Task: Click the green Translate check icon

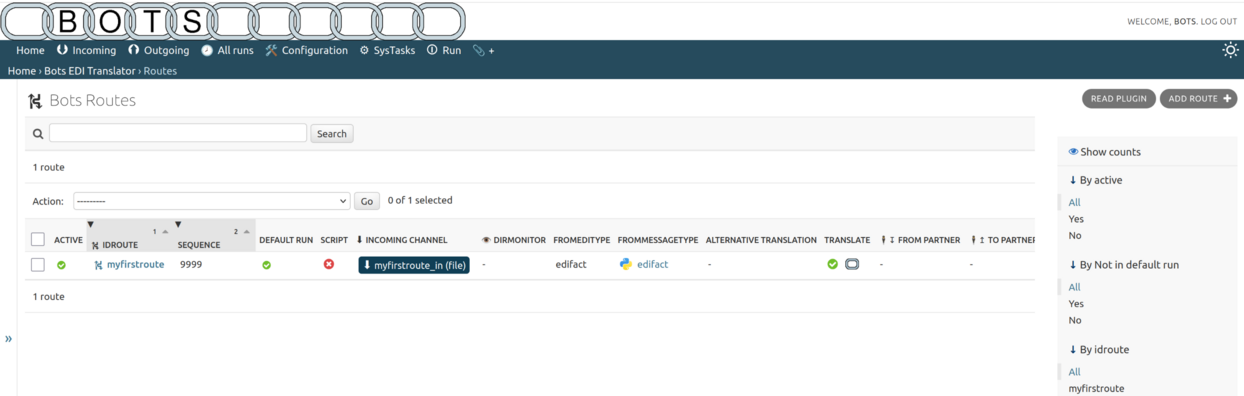Action: (832, 264)
